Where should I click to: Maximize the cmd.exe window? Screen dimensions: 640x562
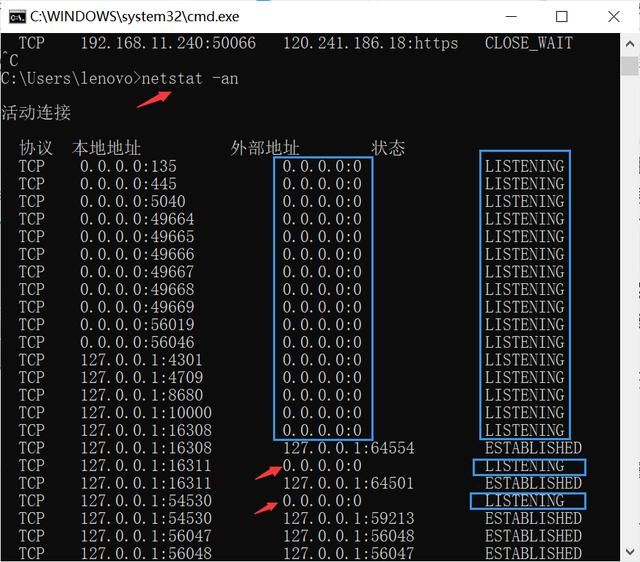pyautogui.click(x=562, y=17)
